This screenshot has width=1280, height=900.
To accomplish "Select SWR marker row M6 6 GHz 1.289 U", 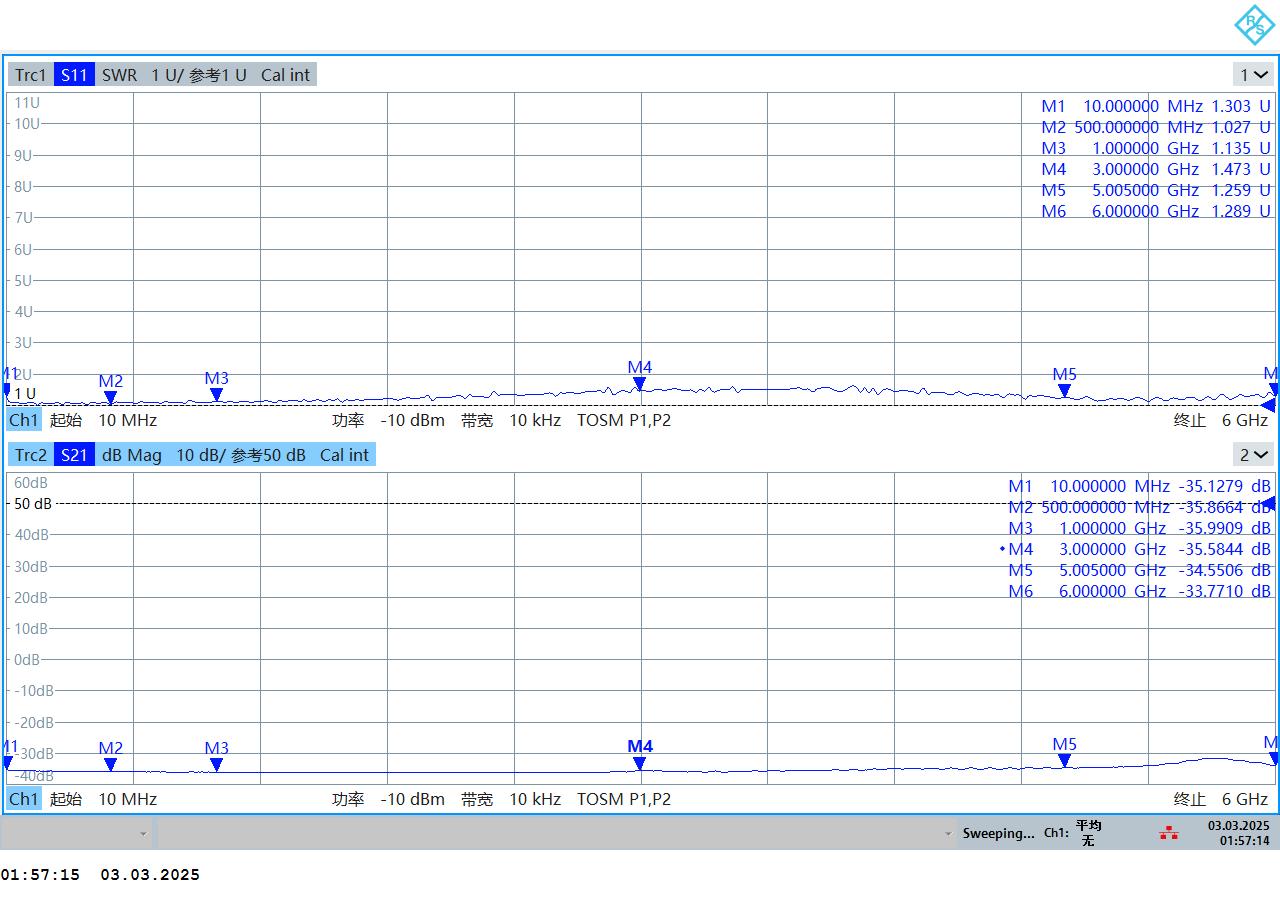I will point(1156,211).
